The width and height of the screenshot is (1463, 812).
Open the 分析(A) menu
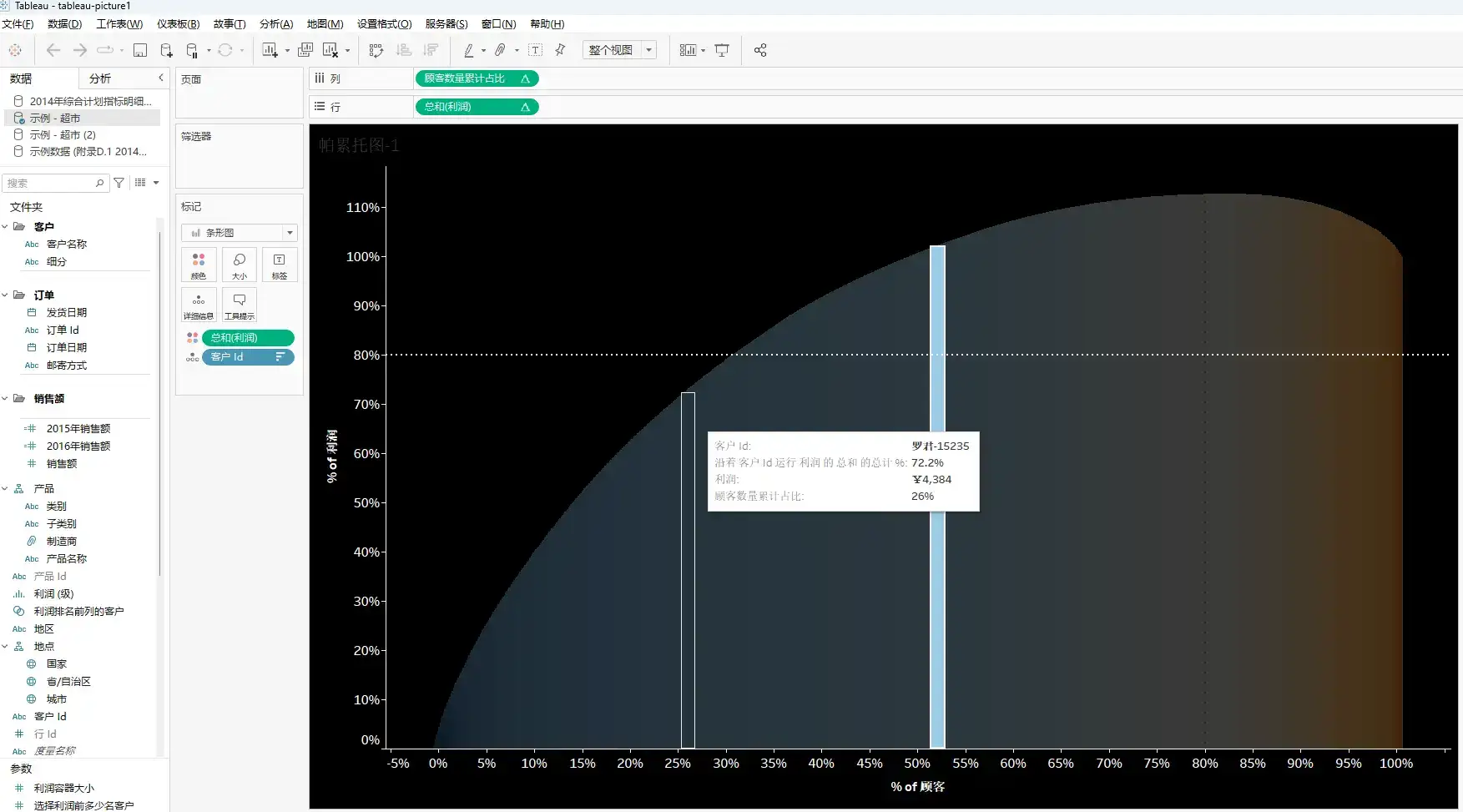click(x=276, y=24)
